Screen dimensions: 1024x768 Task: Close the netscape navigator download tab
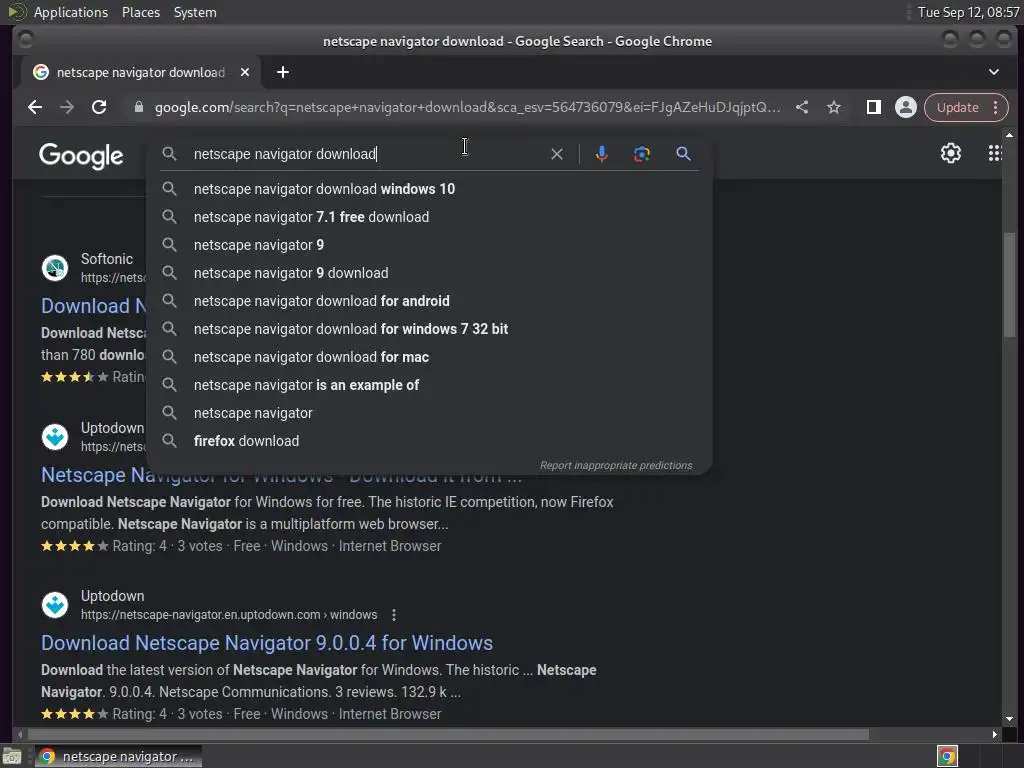click(x=245, y=72)
